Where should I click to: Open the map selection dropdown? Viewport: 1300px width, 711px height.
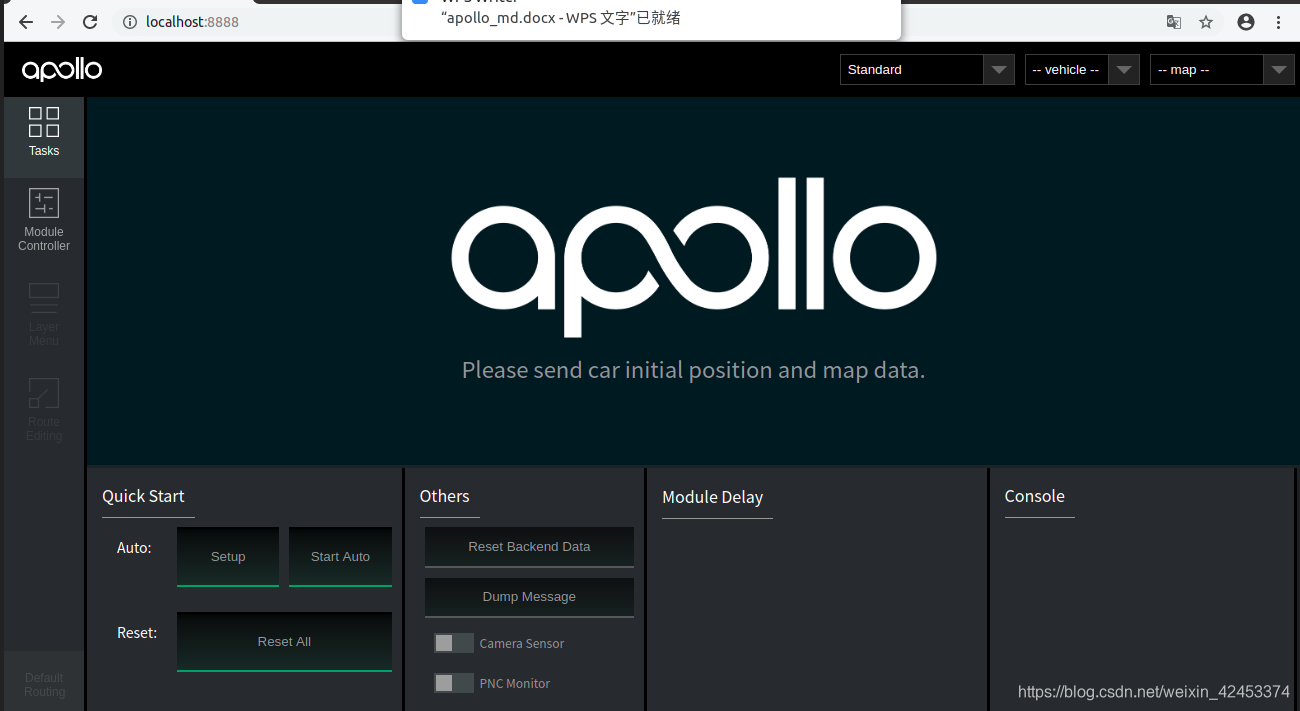[x=1222, y=70]
